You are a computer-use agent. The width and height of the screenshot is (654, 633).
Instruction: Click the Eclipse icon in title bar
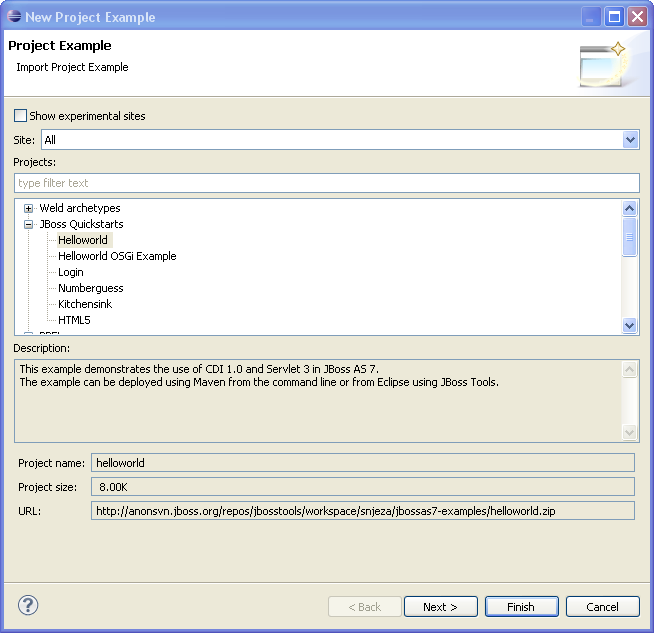click(x=13, y=17)
